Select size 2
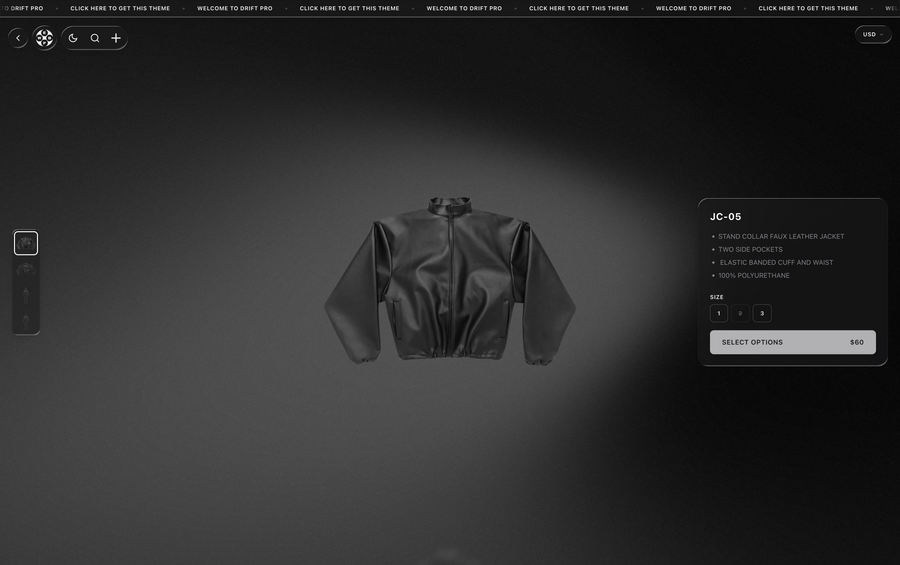900x565 pixels. point(740,313)
